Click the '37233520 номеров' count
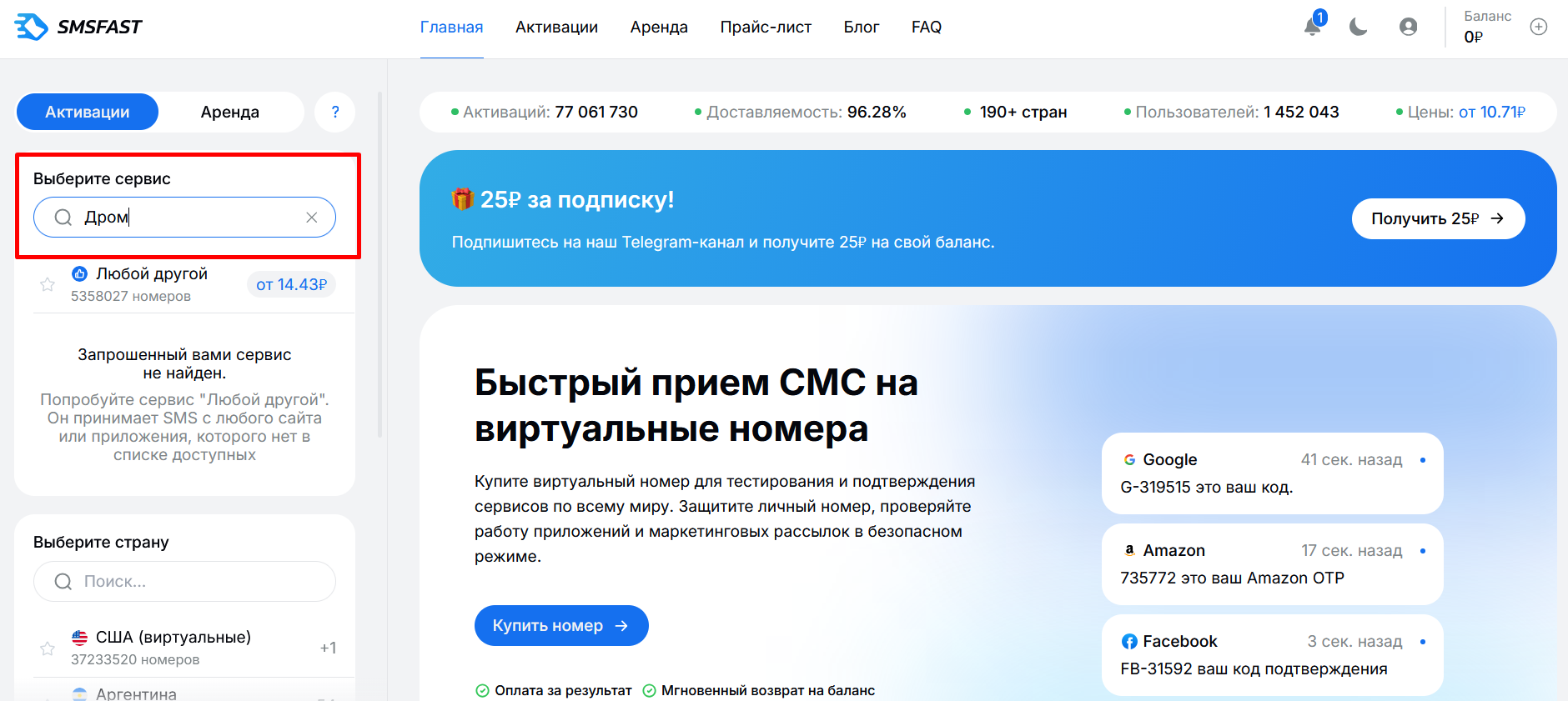Image resolution: width=1568 pixels, height=701 pixels. (135, 660)
